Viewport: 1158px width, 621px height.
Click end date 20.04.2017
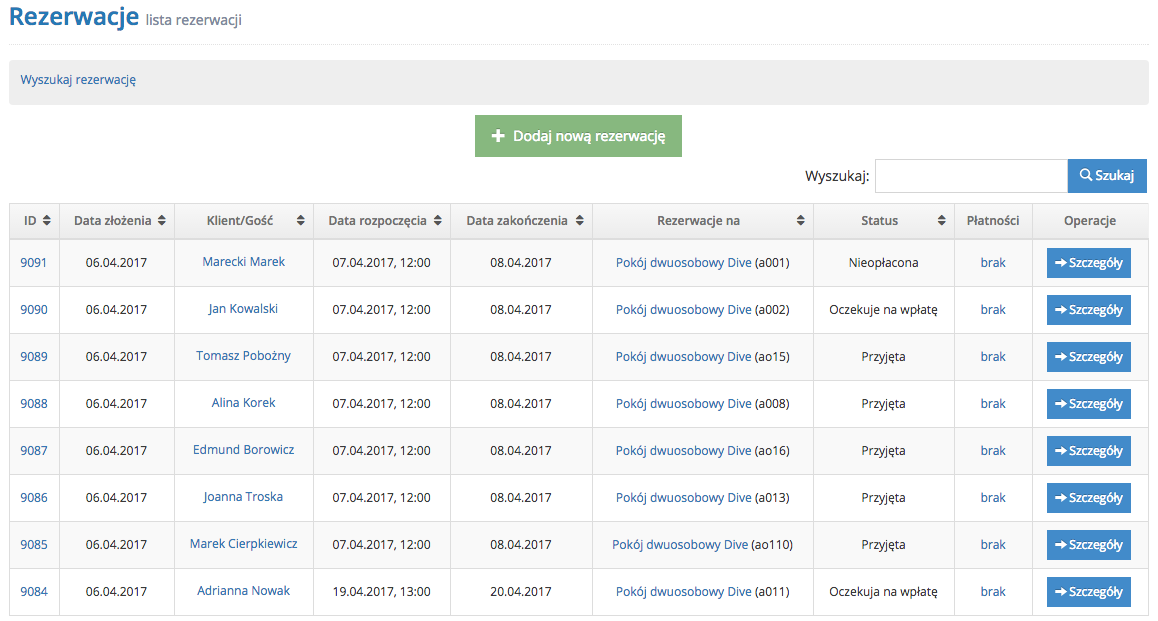521,591
